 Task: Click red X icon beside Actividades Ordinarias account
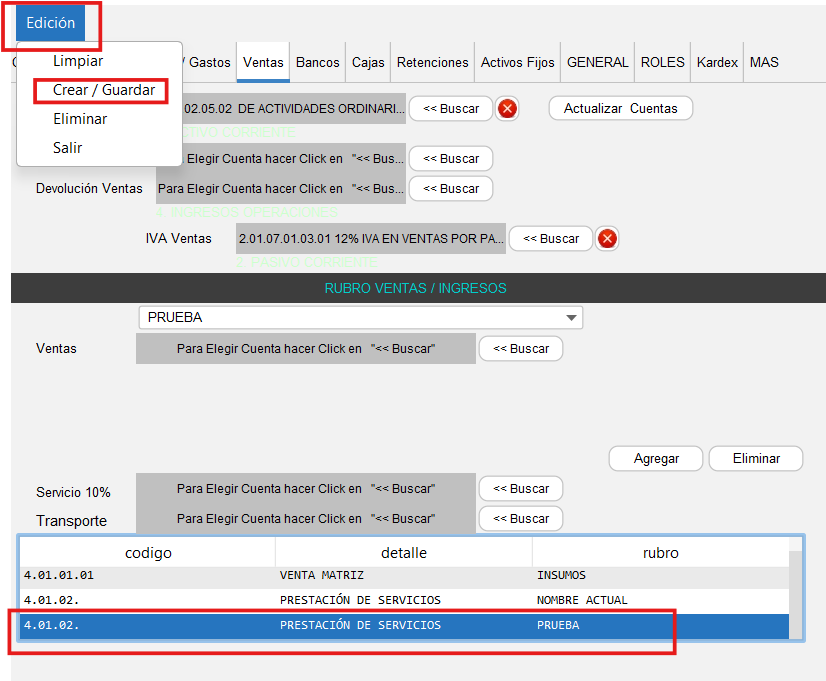[x=507, y=109]
